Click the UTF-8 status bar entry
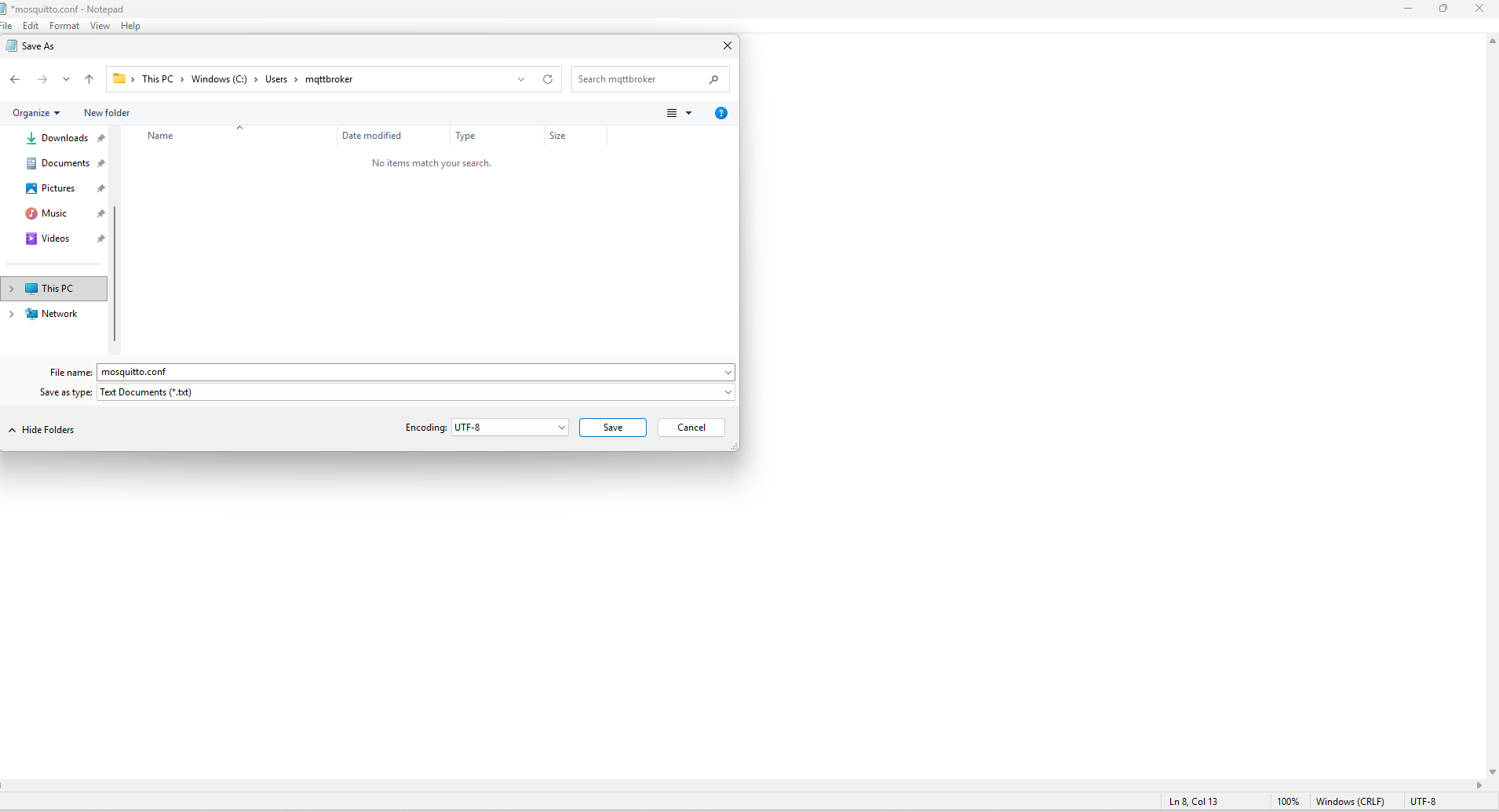 (1423, 802)
